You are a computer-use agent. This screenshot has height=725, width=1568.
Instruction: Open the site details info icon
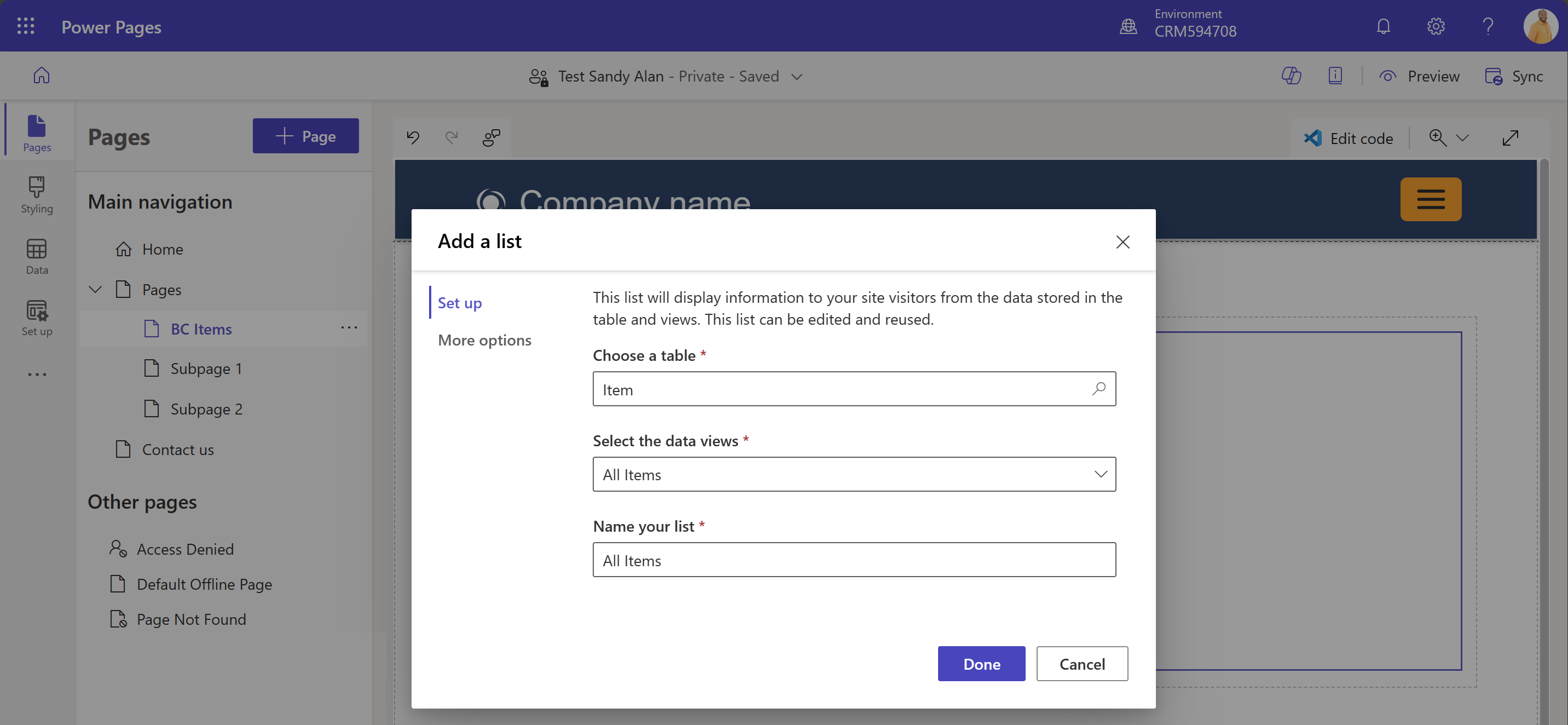[x=1335, y=76]
